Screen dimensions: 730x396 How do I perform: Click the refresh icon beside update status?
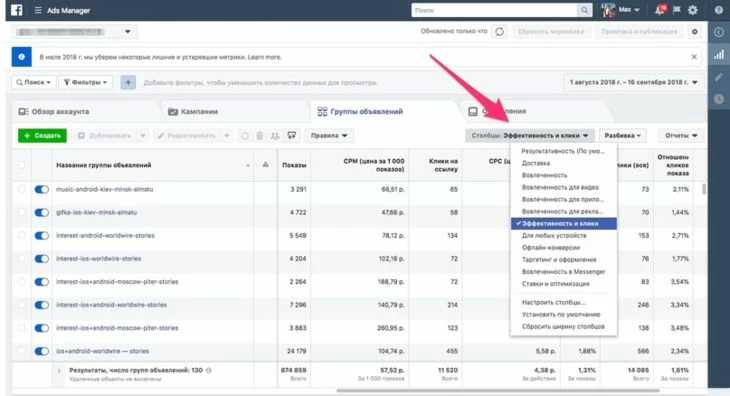500,32
